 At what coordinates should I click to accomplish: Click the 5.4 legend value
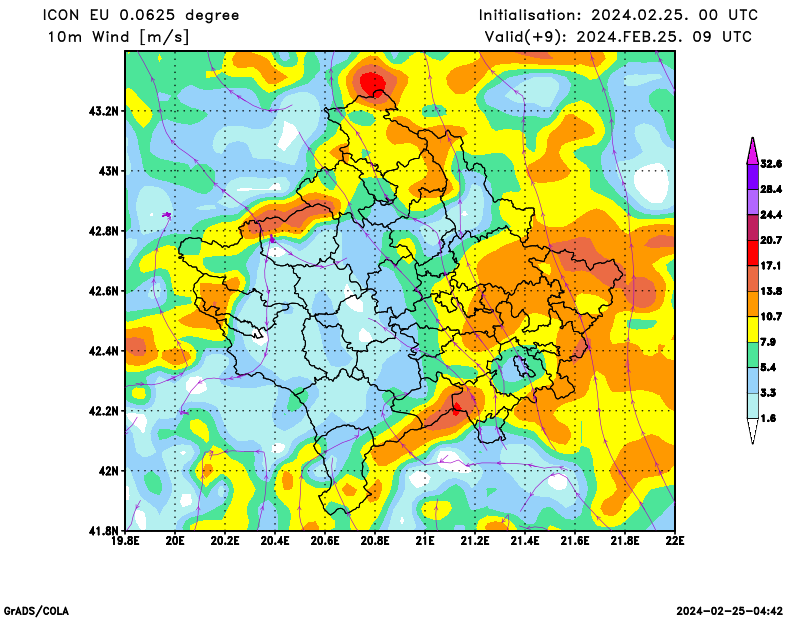768,367
